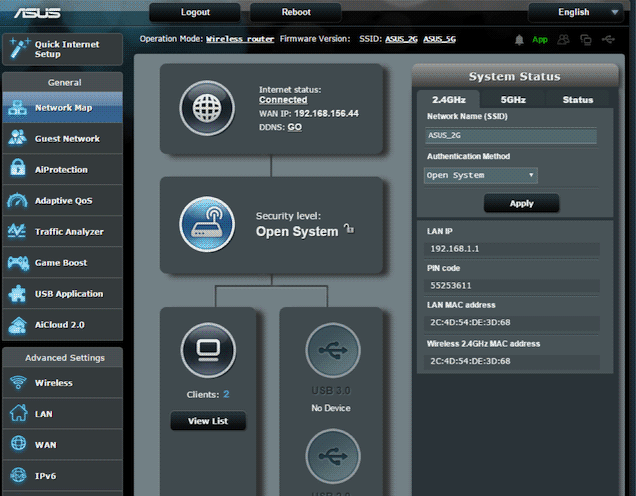Screen dimensions: 636x496
Task: Click the DDNS GO link
Action: [x=295, y=127]
